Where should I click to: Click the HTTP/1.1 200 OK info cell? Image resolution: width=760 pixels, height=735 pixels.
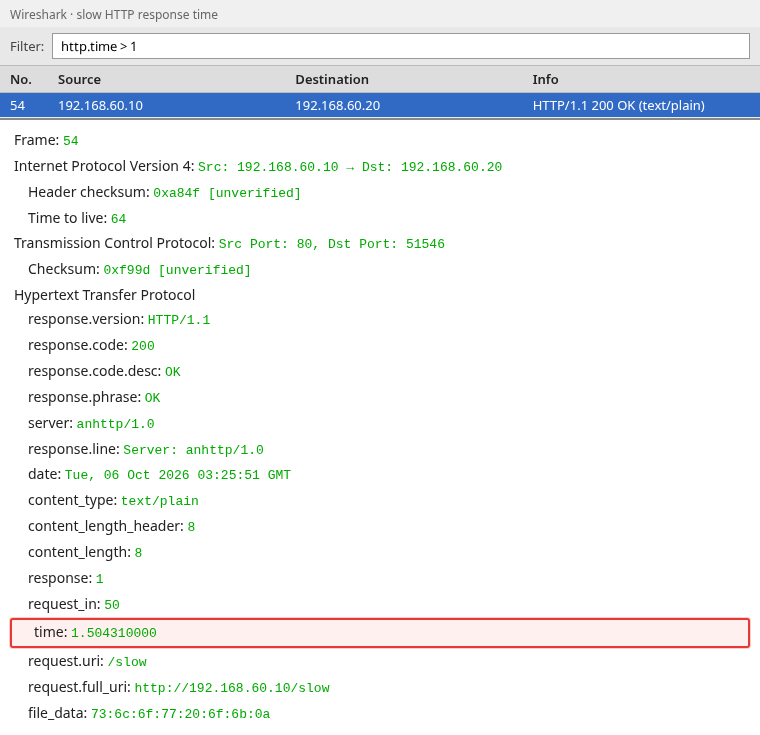[x=618, y=105]
